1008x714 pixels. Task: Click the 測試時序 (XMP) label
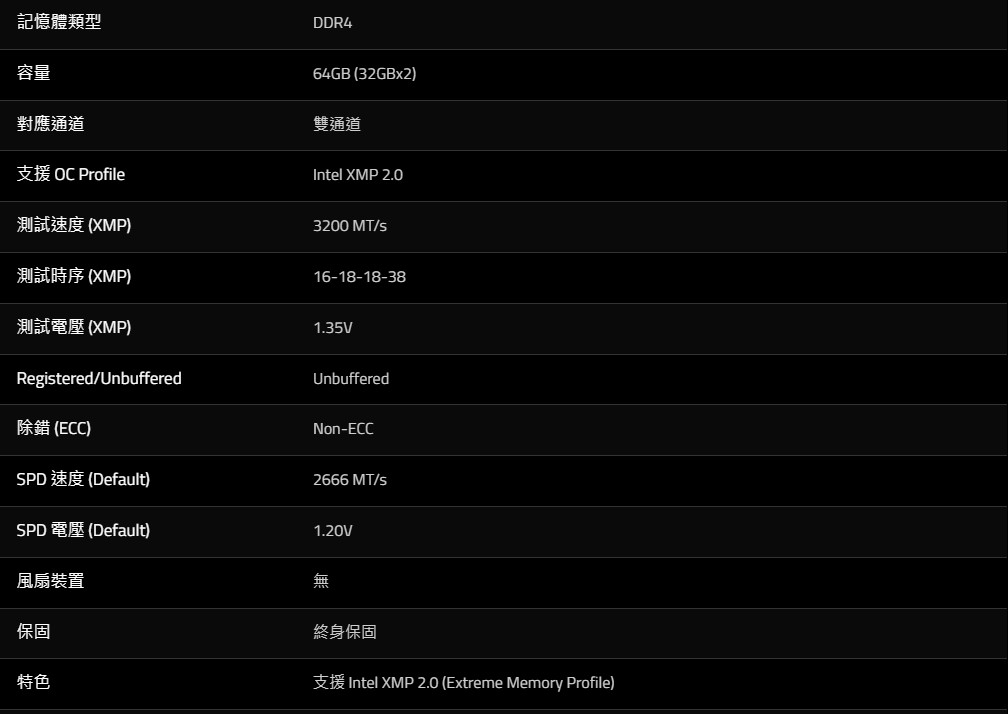(74, 276)
